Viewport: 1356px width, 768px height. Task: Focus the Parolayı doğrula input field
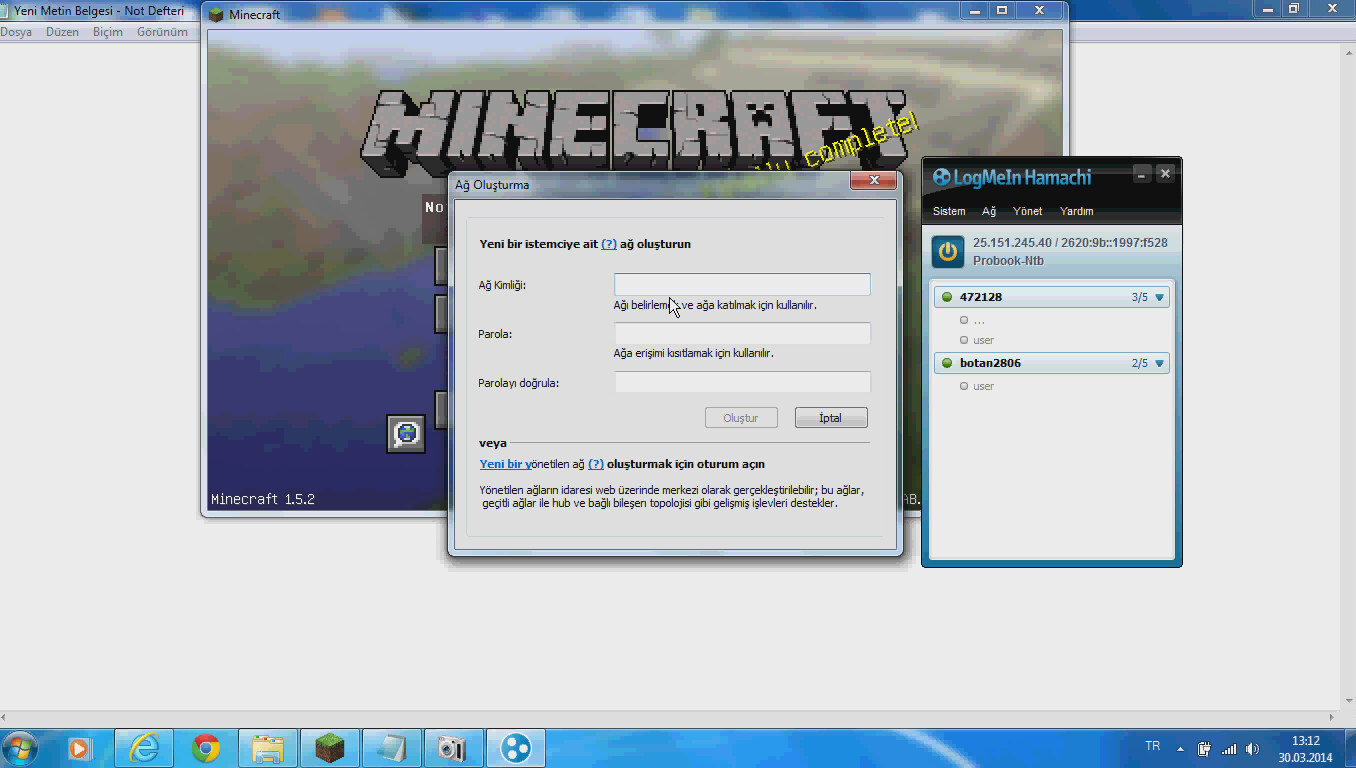tap(742, 382)
